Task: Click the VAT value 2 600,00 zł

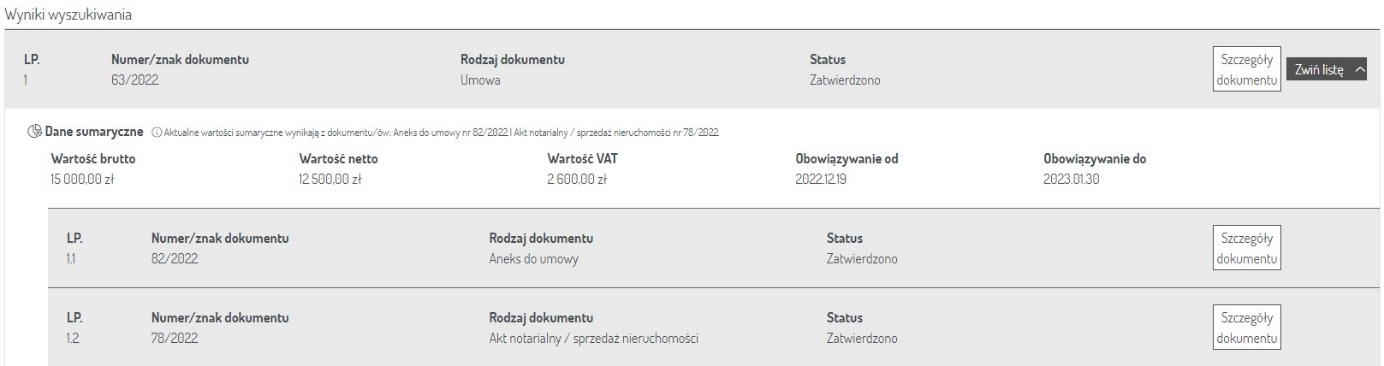Action: pyautogui.click(x=579, y=180)
